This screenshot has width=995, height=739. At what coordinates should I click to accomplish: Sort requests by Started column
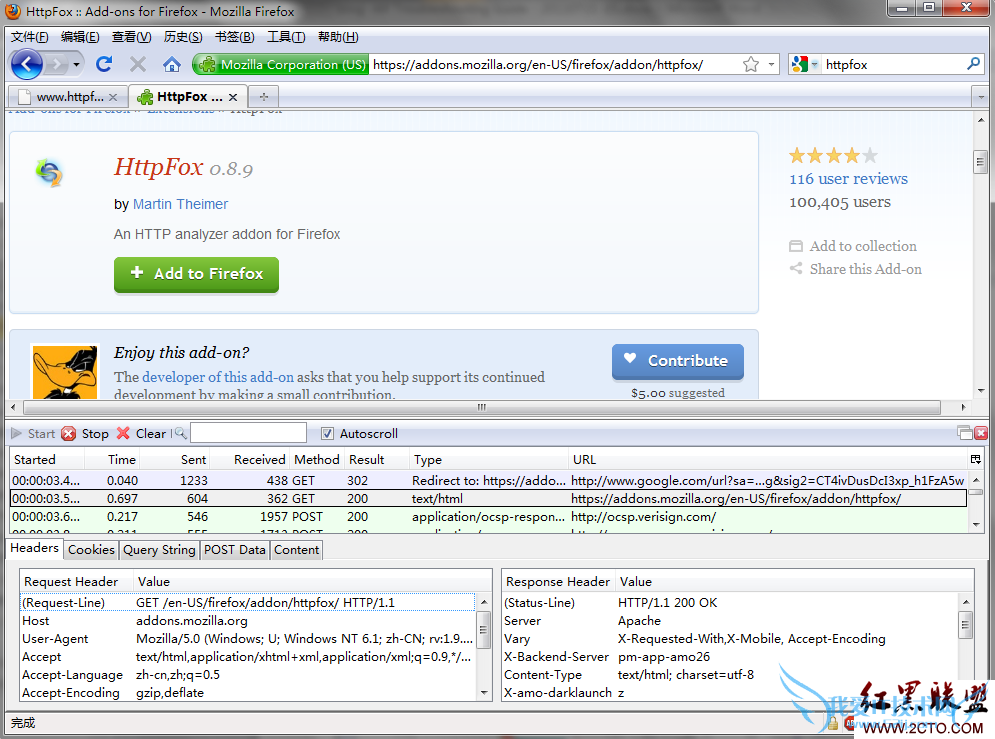[x=47, y=459]
